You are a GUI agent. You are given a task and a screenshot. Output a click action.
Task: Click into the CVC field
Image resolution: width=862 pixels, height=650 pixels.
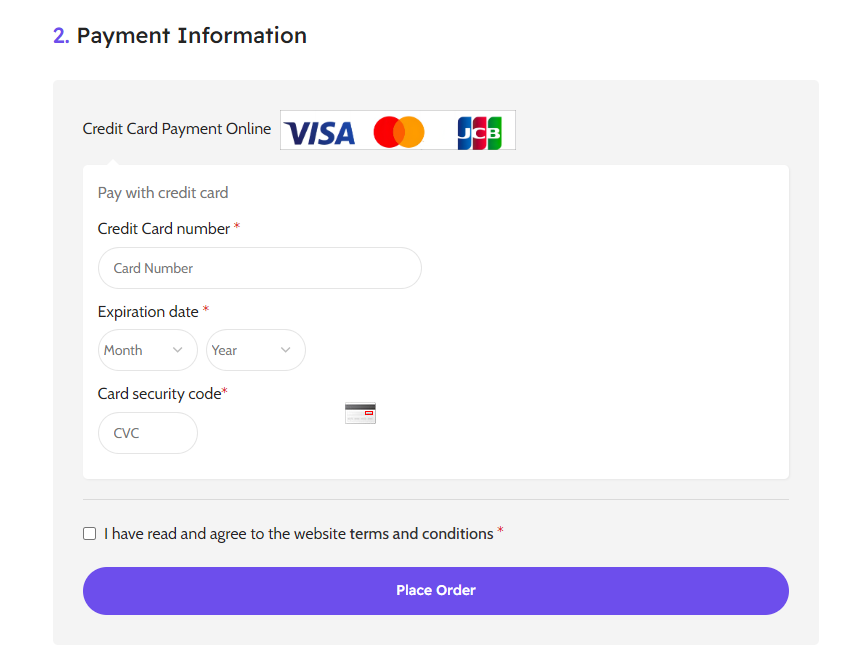coord(147,433)
